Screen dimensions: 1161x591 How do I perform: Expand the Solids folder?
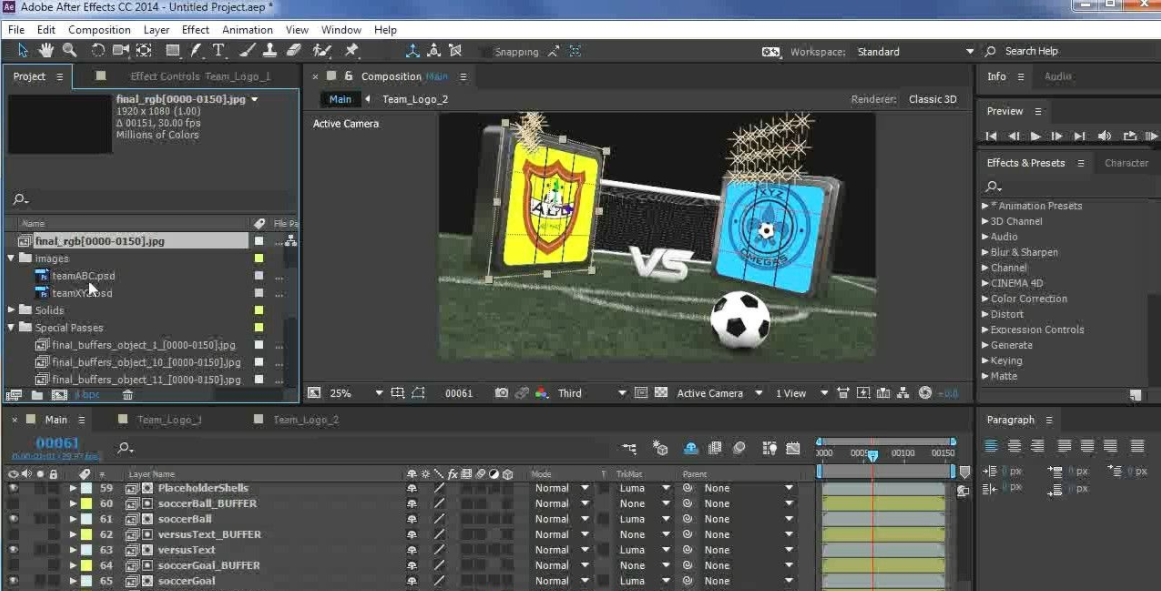(11, 310)
